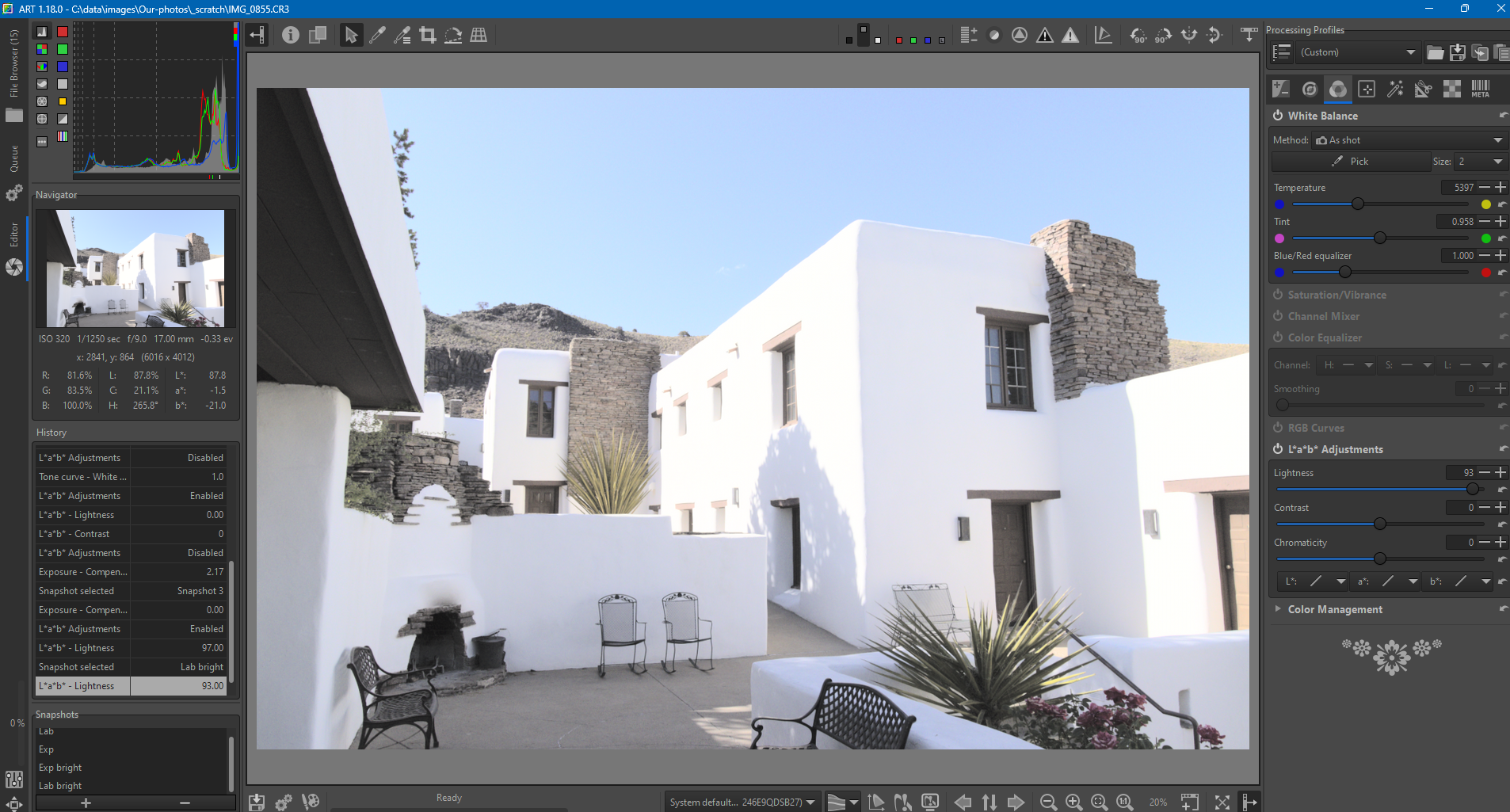Open the white balance pick Size dropdown
1510x812 pixels.
point(1480,162)
